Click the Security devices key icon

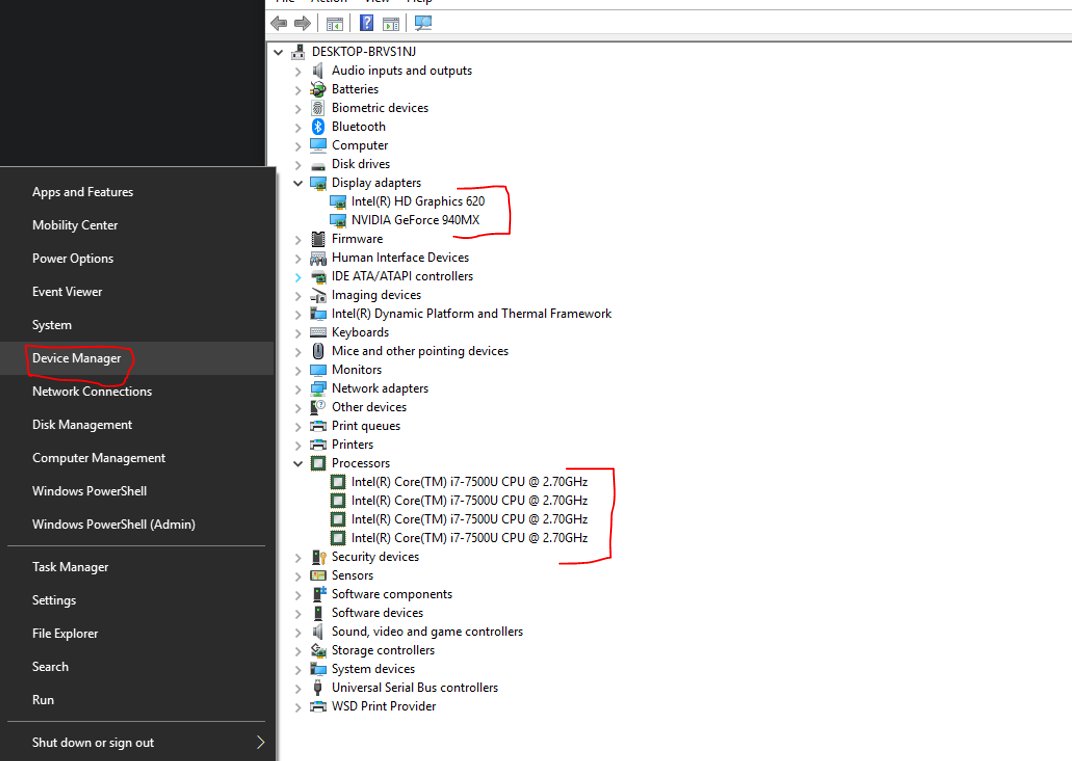tap(318, 557)
